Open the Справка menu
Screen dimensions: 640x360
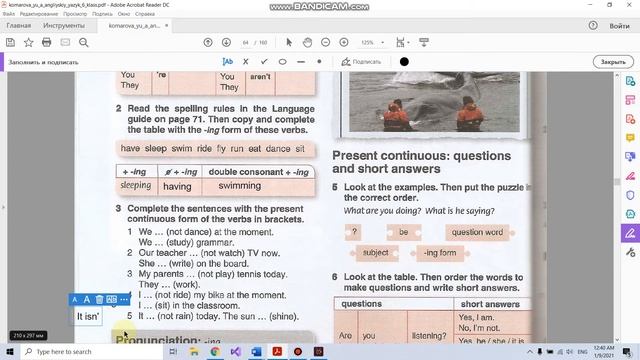click(x=144, y=14)
